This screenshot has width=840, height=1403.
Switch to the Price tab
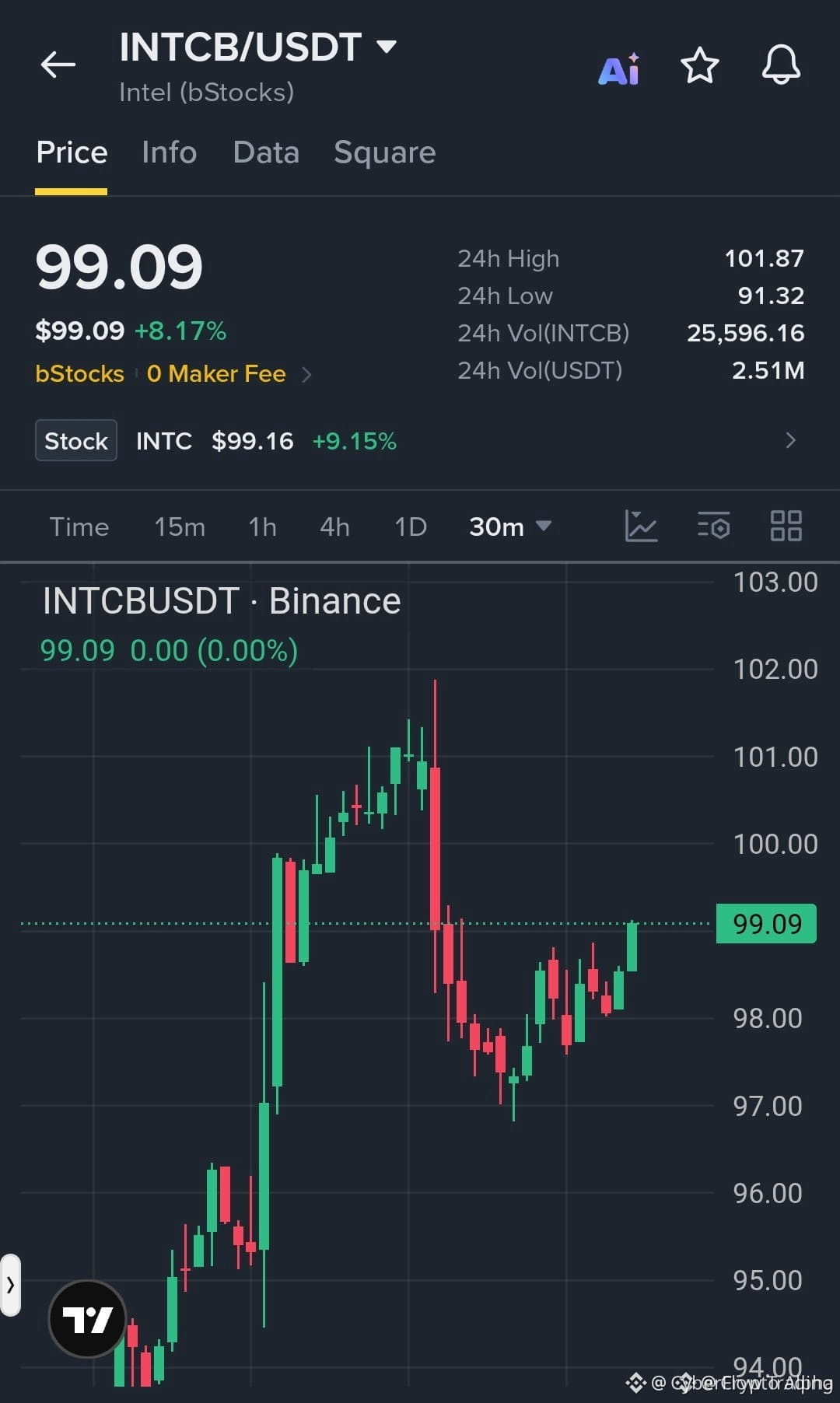(x=72, y=152)
